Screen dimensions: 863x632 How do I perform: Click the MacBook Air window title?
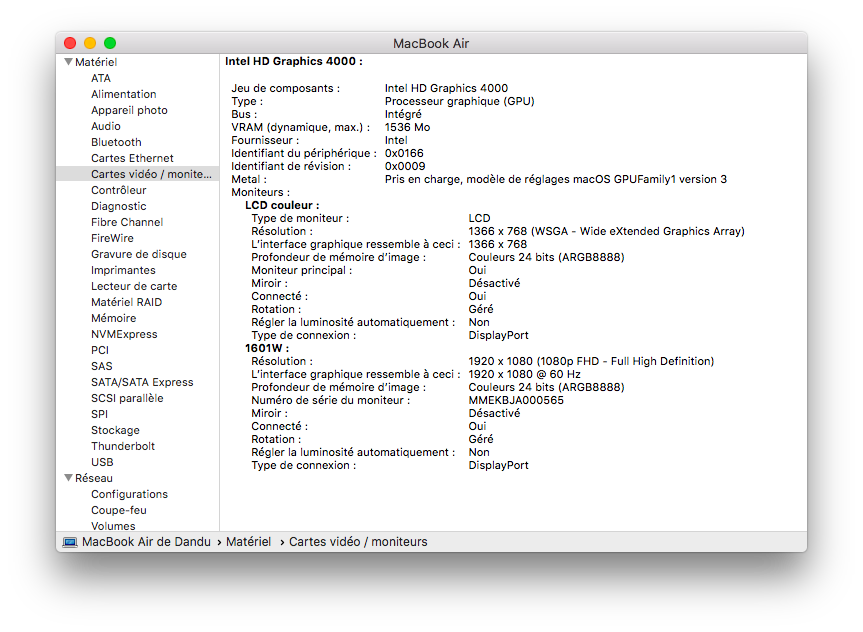pos(431,43)
